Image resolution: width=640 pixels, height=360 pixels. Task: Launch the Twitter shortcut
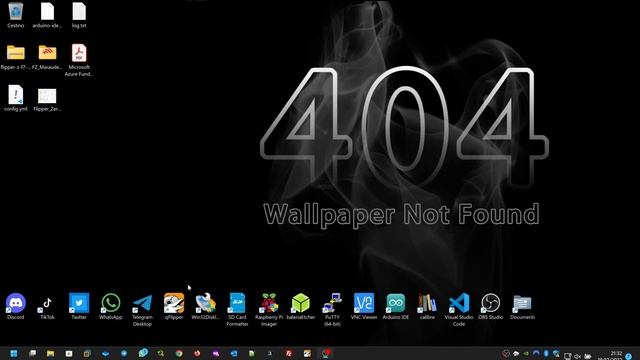pyautogui.click(x=79, y=306)
